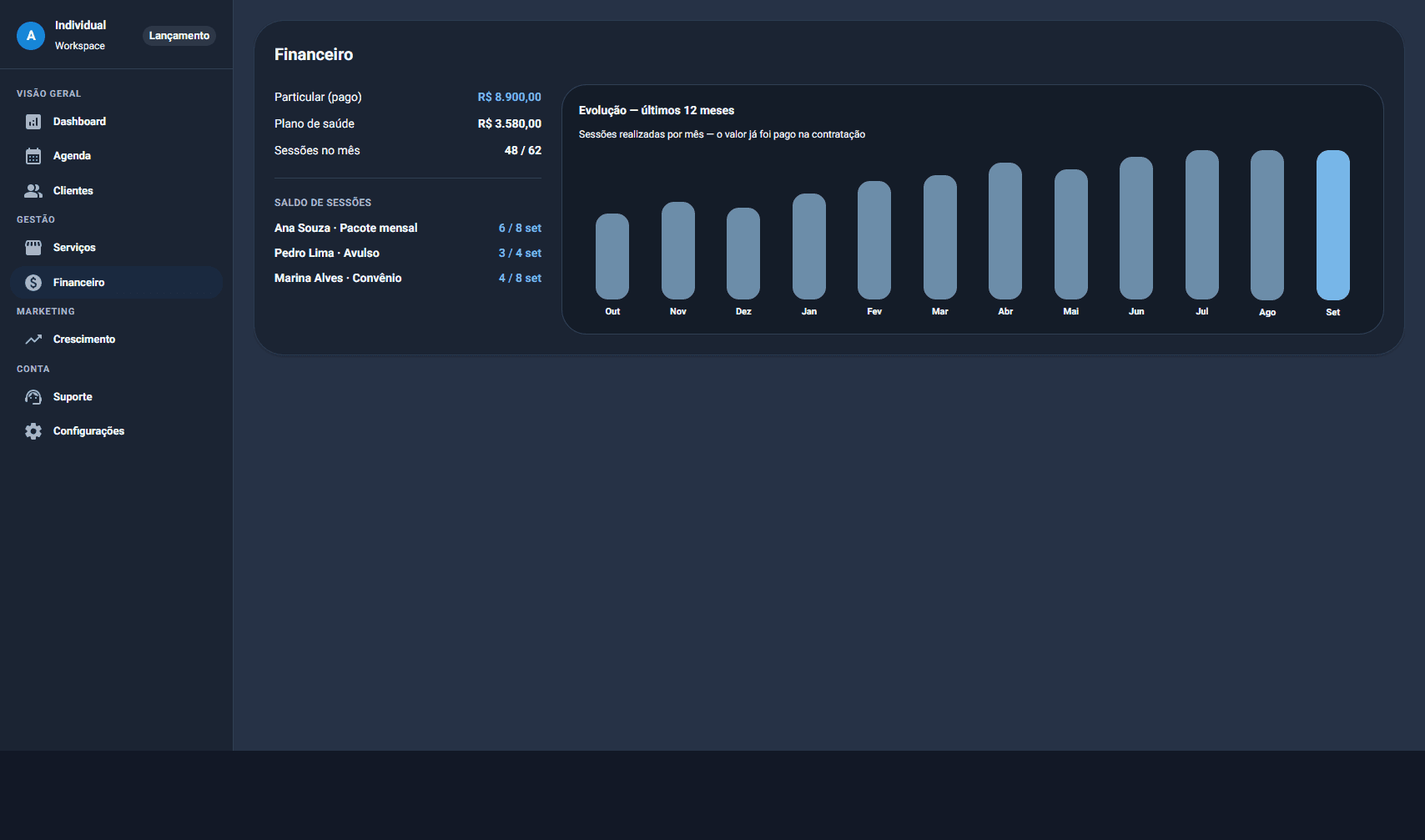Click the Mai bar in chart
The image size is (1425, 840).
[1071, 234]
